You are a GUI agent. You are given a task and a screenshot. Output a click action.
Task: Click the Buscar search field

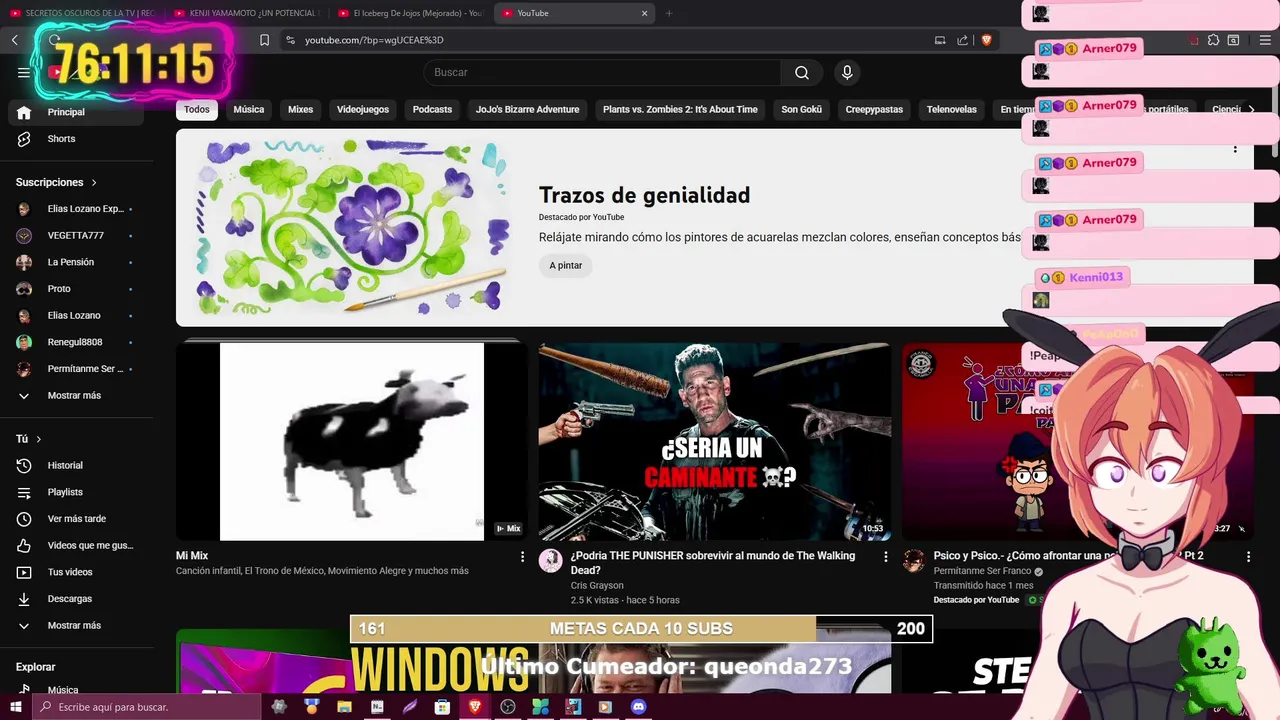coord(602,72)
